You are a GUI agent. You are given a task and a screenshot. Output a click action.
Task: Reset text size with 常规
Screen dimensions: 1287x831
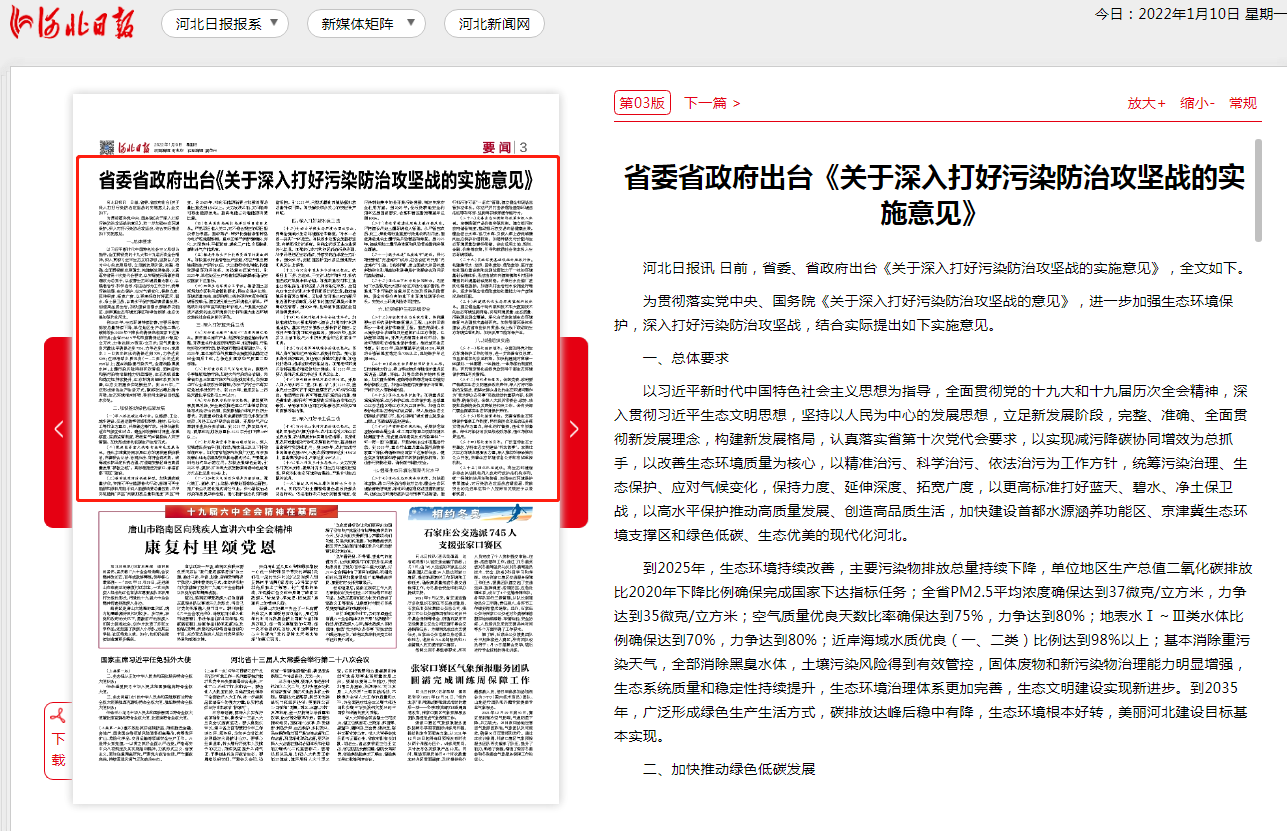tap(1243, 103)
